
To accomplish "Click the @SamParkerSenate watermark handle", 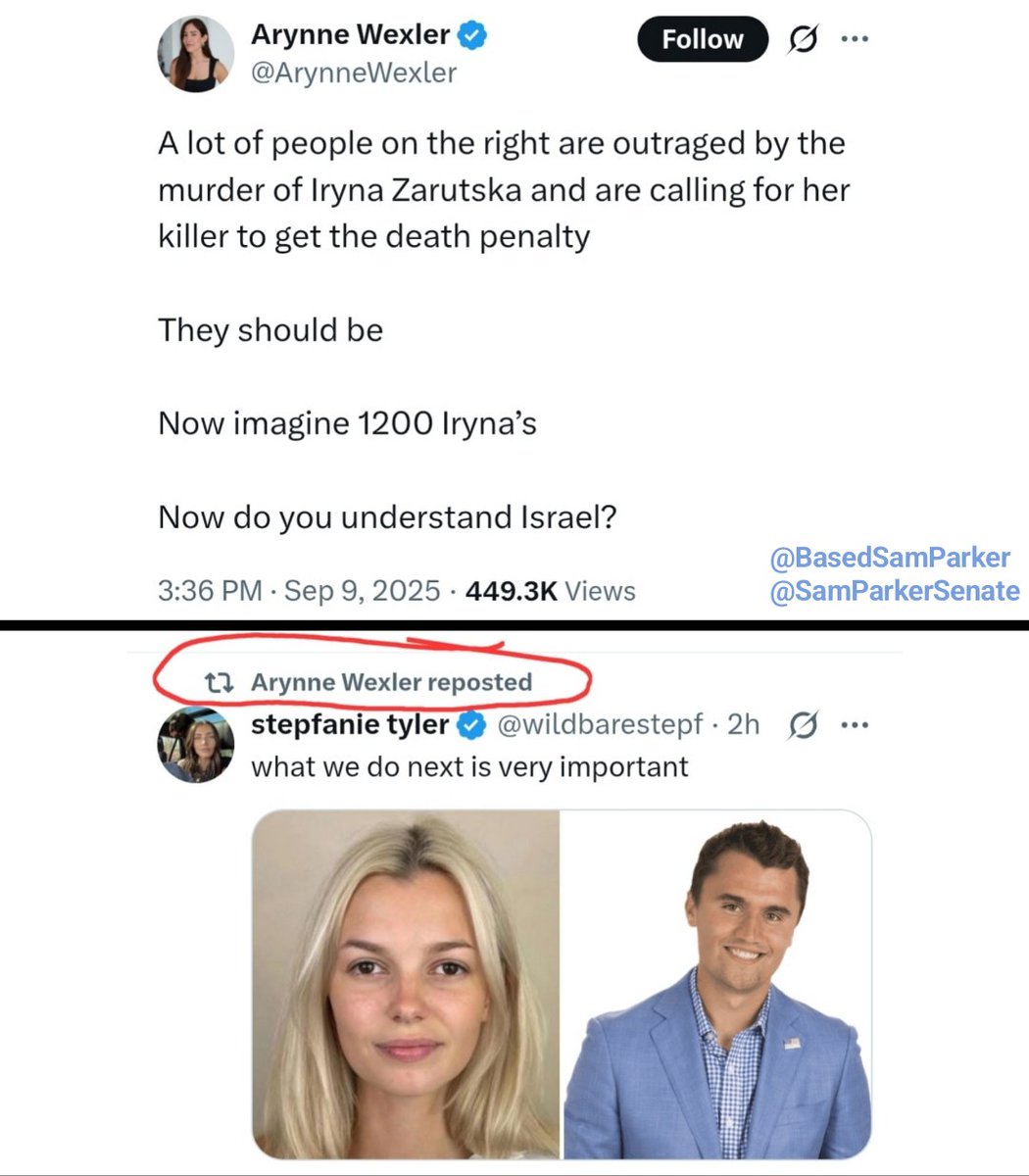I will 895,591.
